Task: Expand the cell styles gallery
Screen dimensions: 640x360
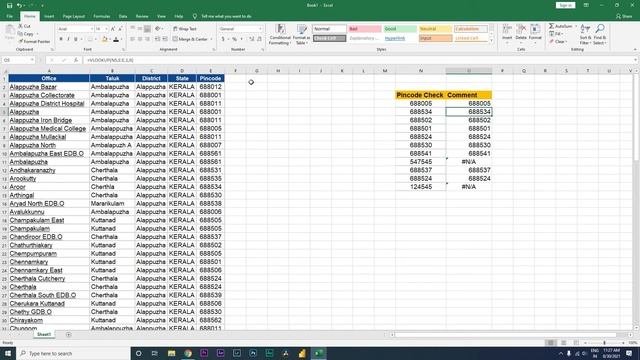Action: 491,41
